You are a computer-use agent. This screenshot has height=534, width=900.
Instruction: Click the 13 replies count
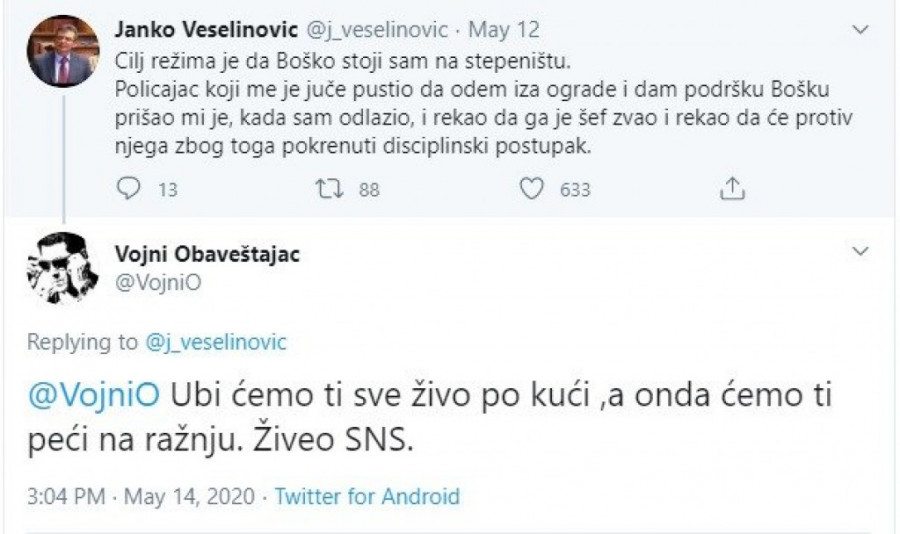click(167, 189)
